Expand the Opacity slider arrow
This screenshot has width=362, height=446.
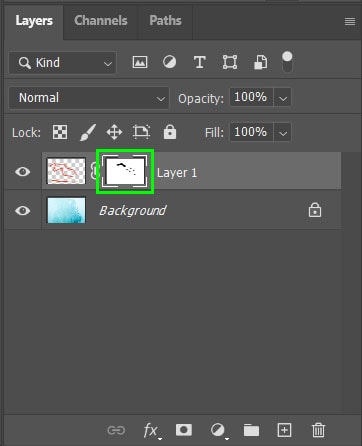coord(283,98)
